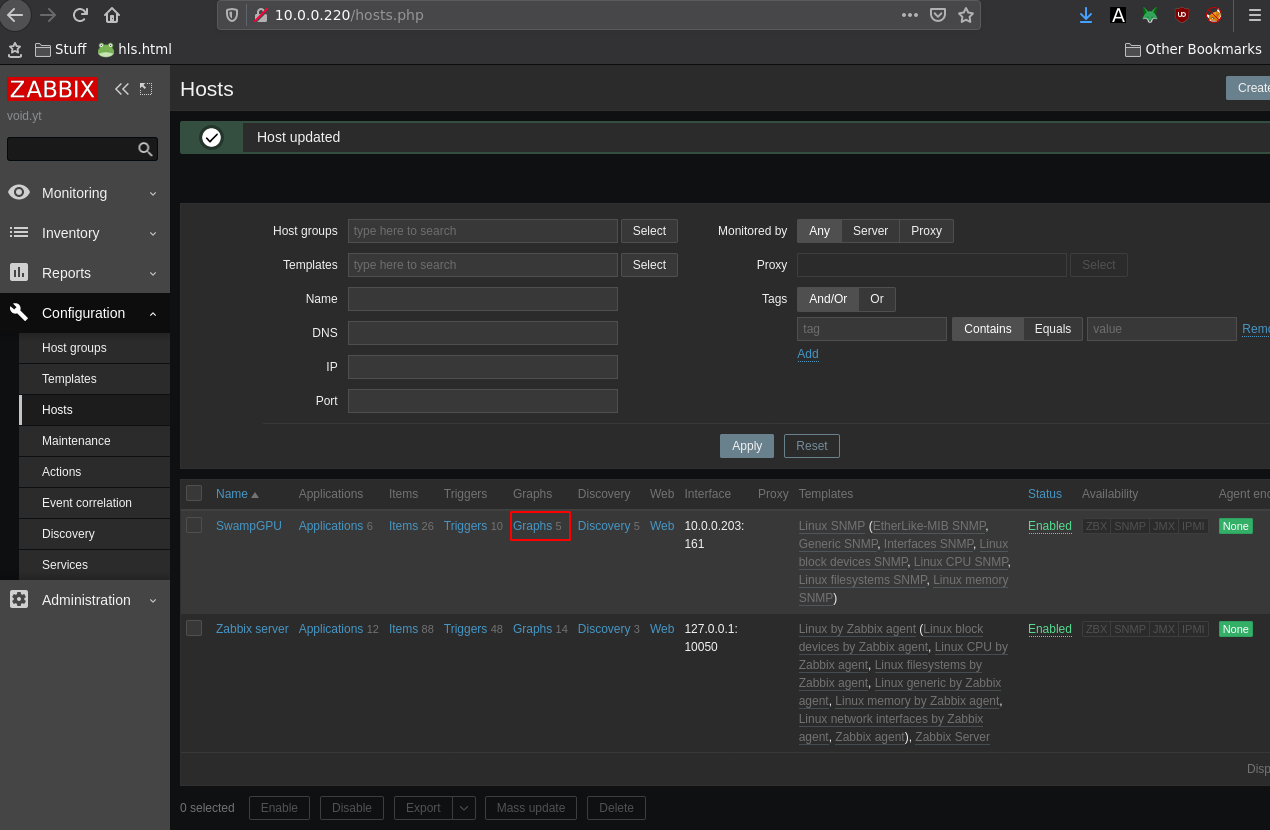1270x830 pixels.
Task: Click the Configuration wrench icon
Action: 19,312
